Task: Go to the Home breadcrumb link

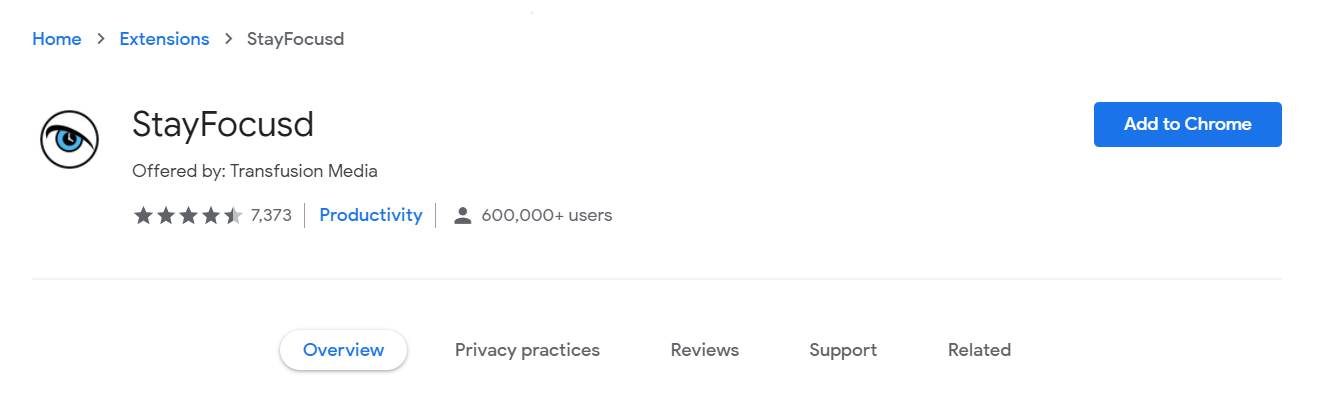Action: click(57, 39)
